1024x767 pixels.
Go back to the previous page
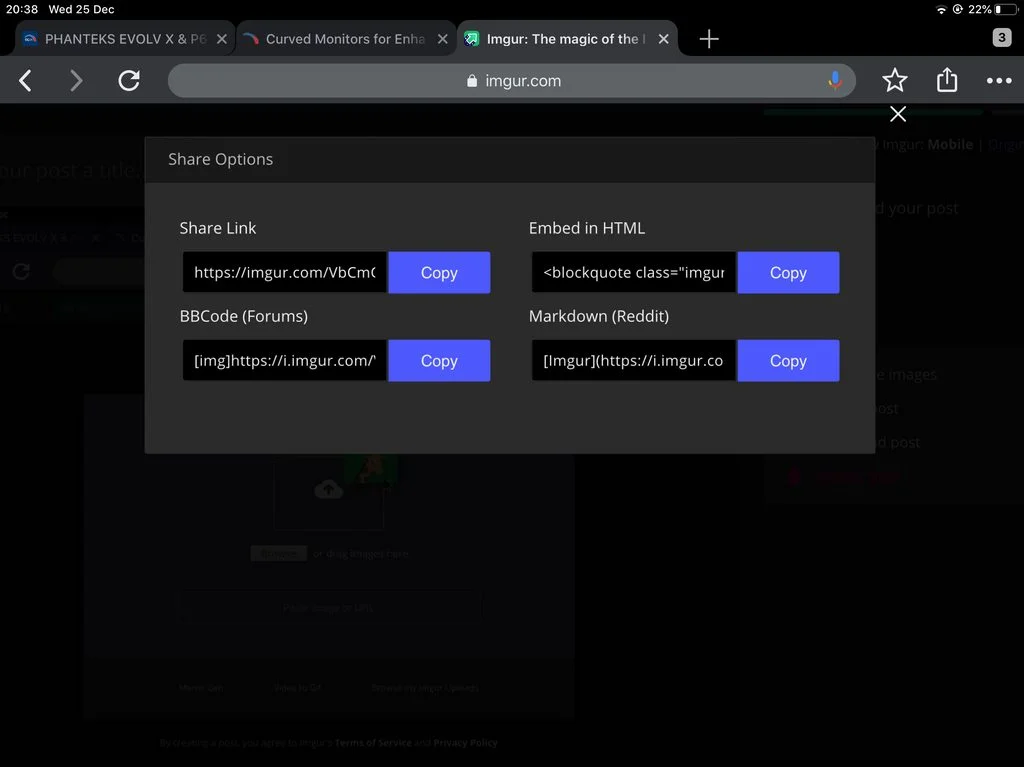(x=25, y=80)
